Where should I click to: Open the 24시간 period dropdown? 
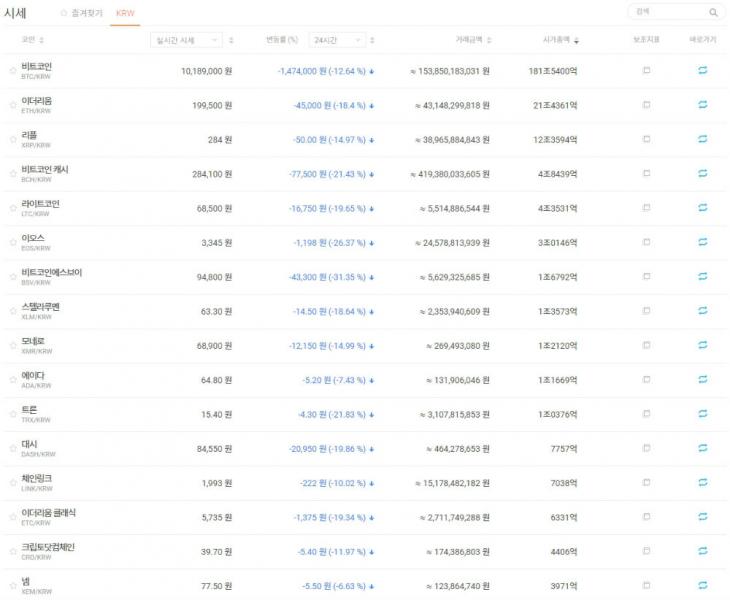tap(337, 40)
